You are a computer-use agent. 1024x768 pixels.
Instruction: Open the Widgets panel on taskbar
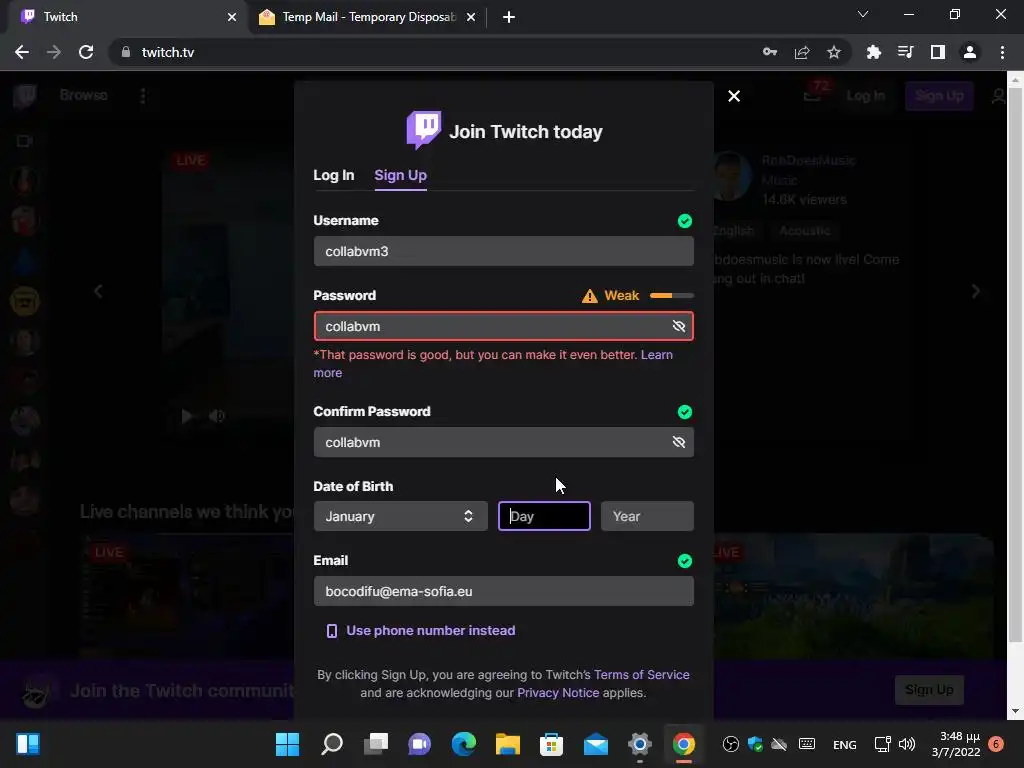[x=28, y=744]
